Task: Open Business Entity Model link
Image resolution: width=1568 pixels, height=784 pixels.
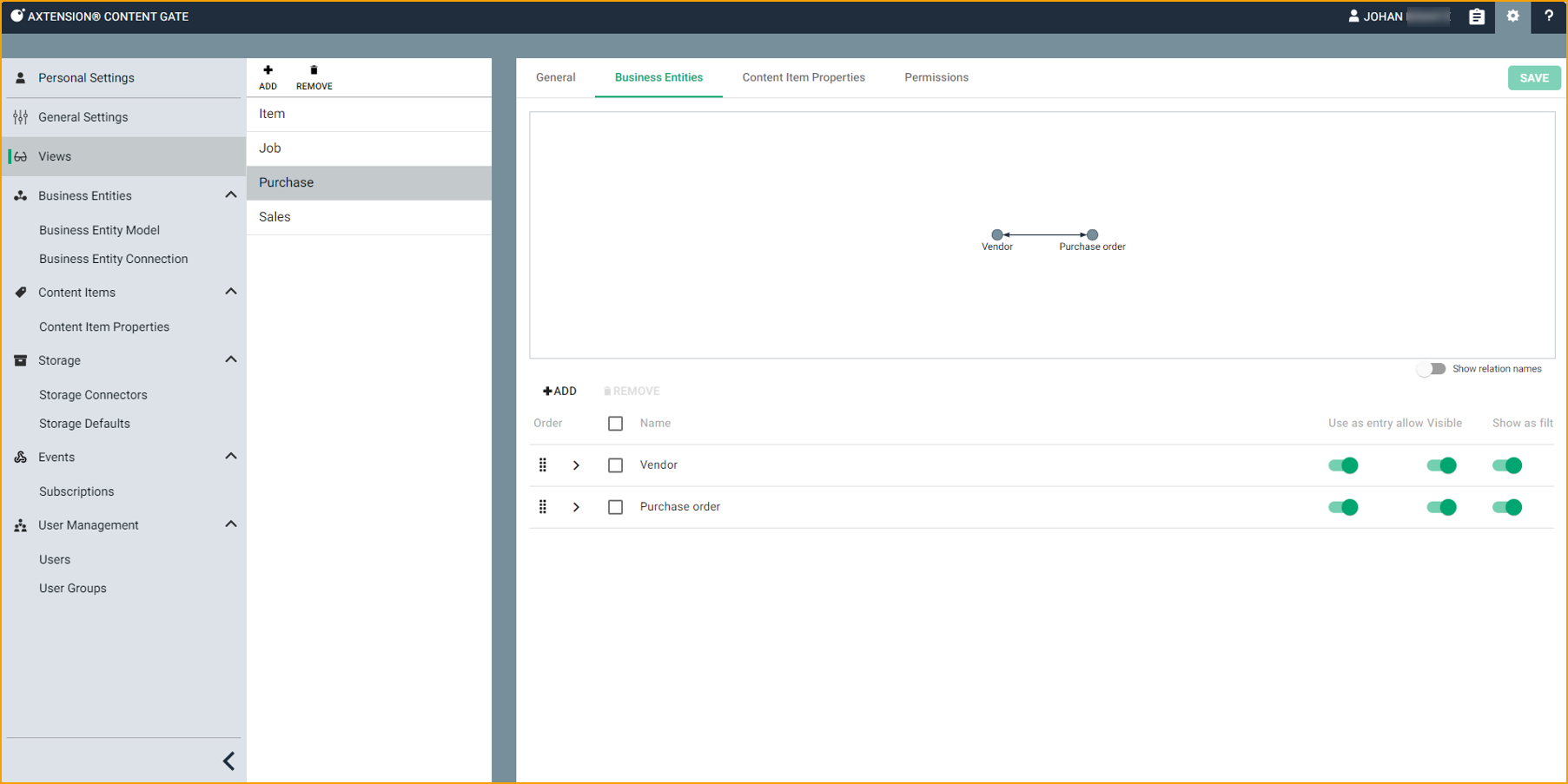Action: pos(99,230)
